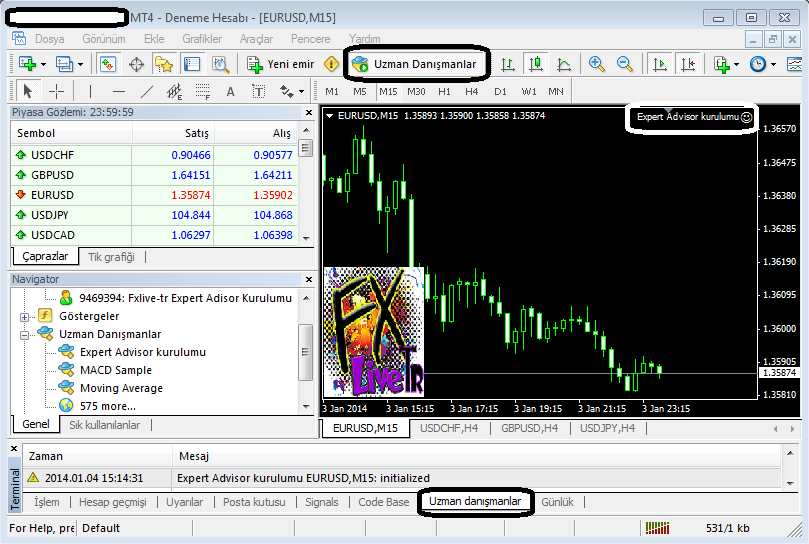Open the Grafikler menu
Image resolution: width=809 pixels, height=544 pixels.
click(202, 39)
